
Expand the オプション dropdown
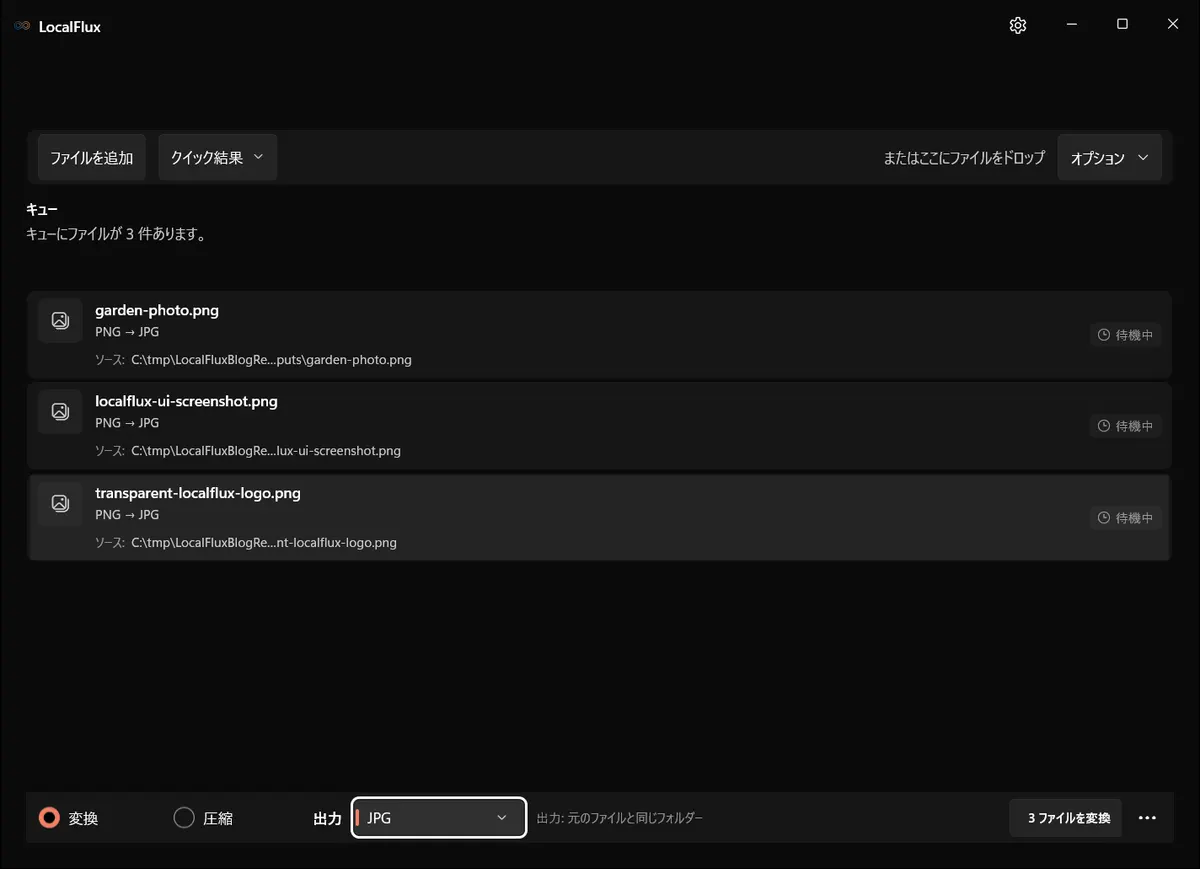point(1109,158)
